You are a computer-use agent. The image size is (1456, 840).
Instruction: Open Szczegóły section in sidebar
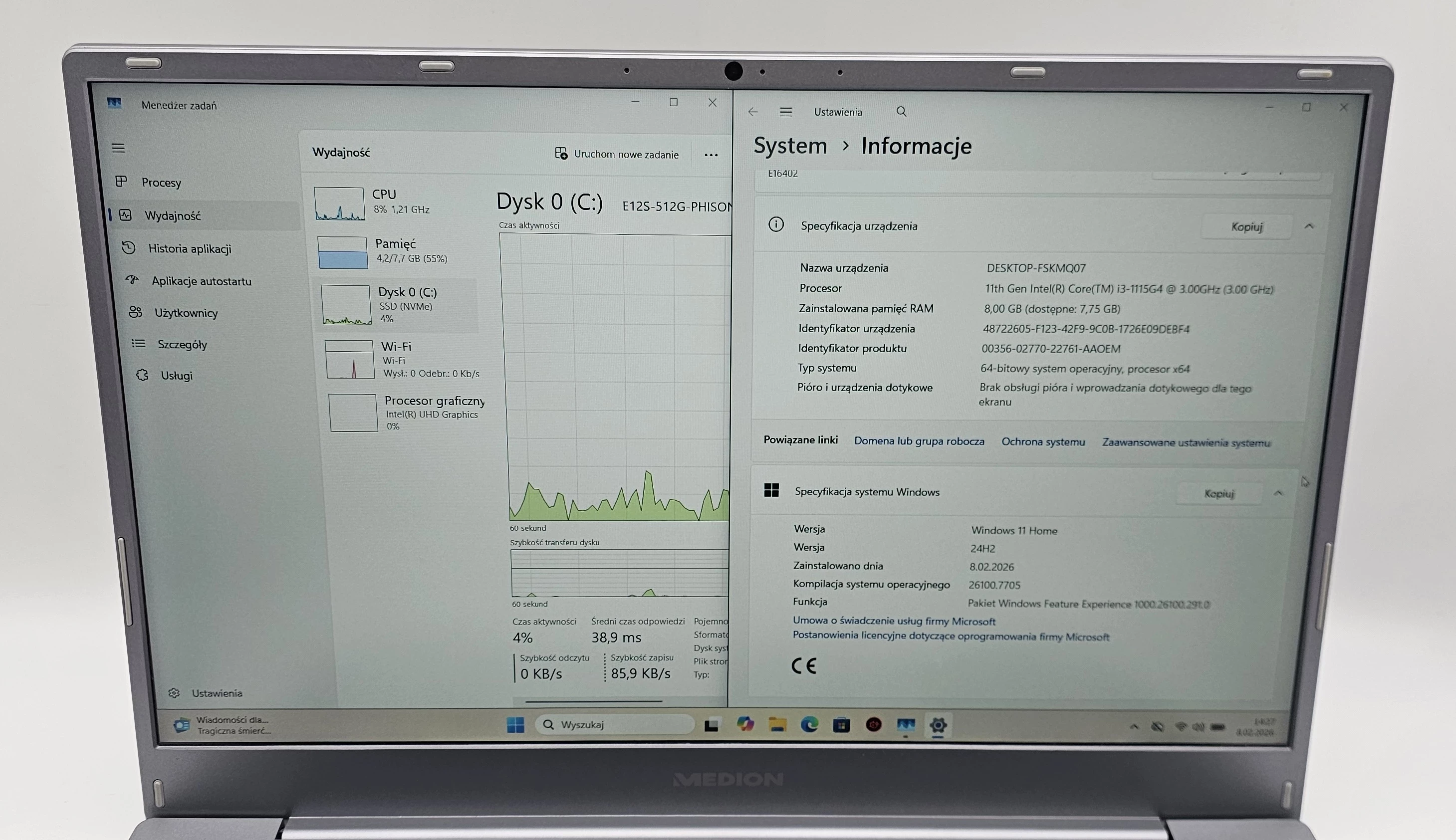182,344
